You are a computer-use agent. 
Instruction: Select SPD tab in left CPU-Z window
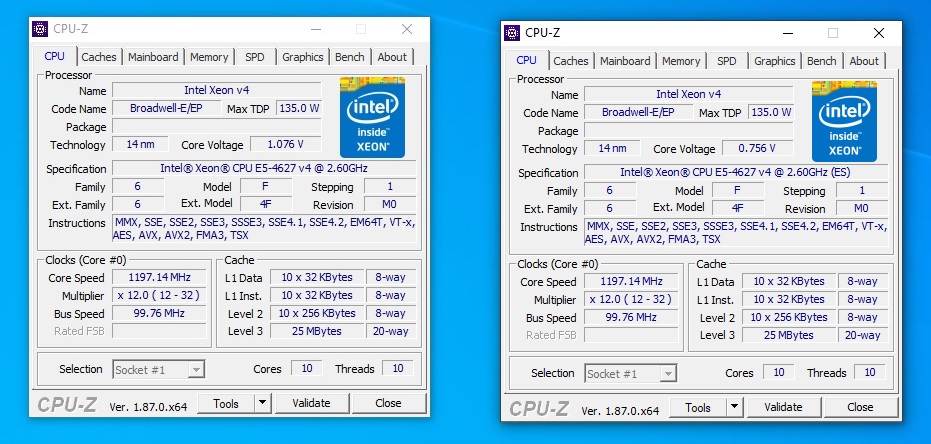[x=255, y=57]
